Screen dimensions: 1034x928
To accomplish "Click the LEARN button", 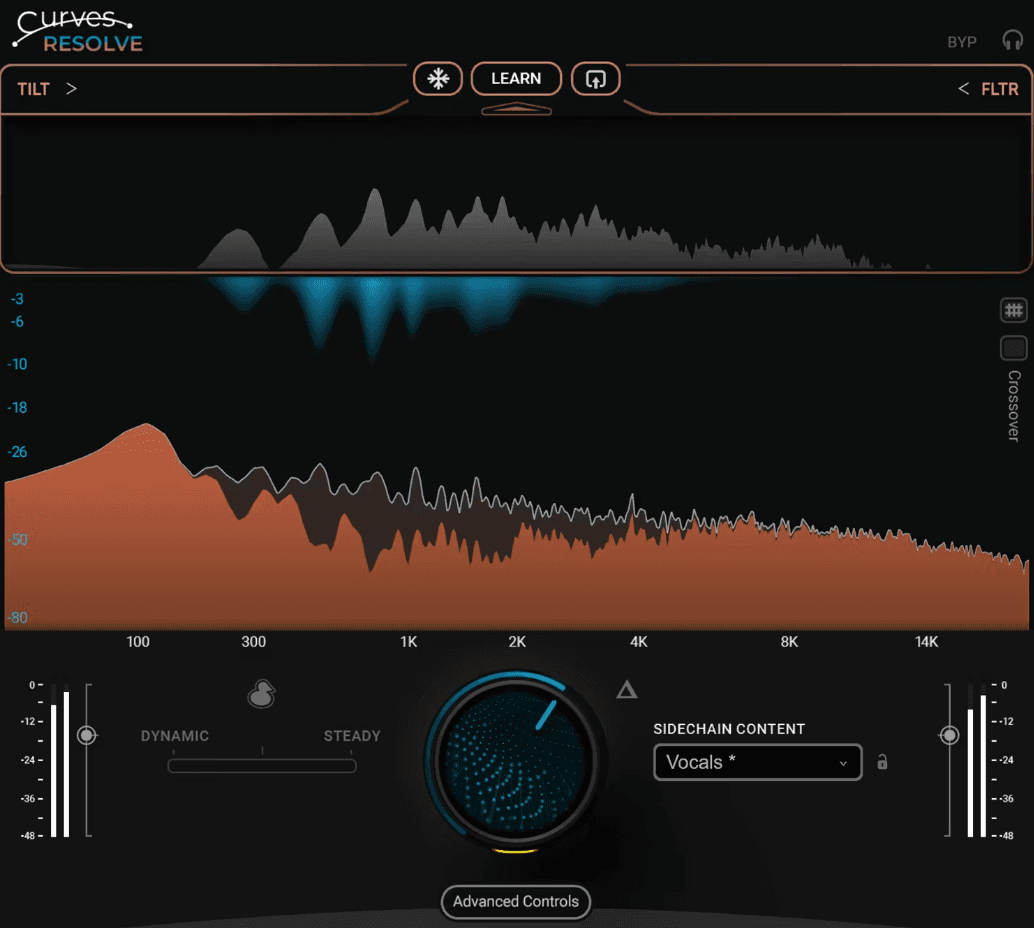I will [x=516, y=78].
